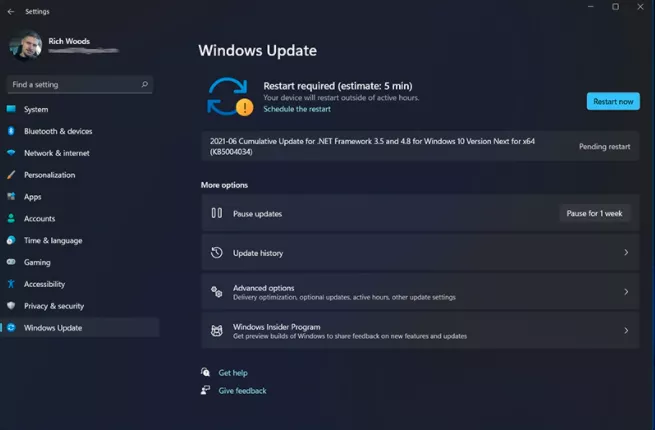Image resolution: width=655 pixels, height=430 pixels.
Task: Click the Restart now button
Action: click(x=613, y=102)
